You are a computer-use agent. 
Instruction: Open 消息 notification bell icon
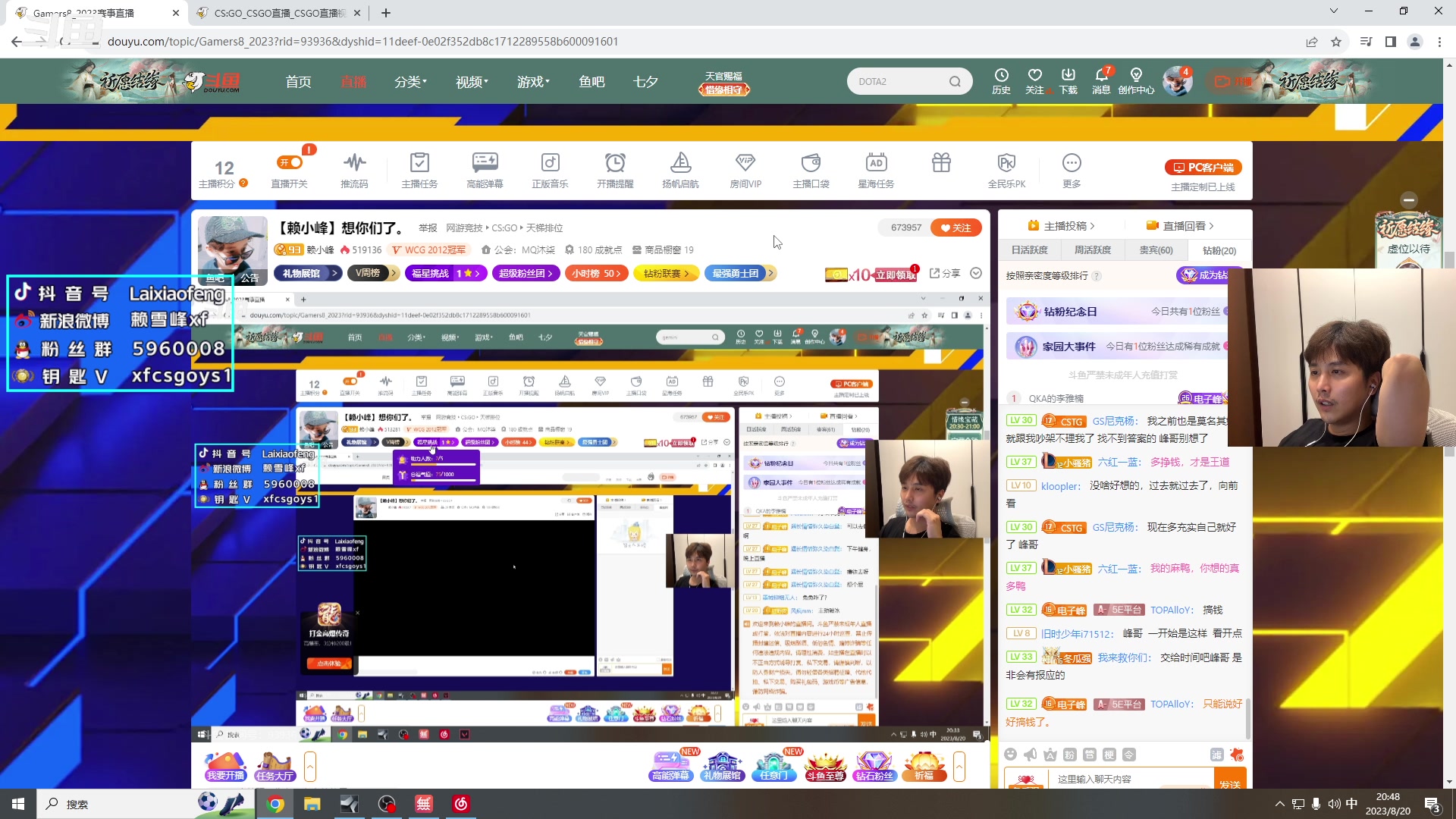point(1101,80)
